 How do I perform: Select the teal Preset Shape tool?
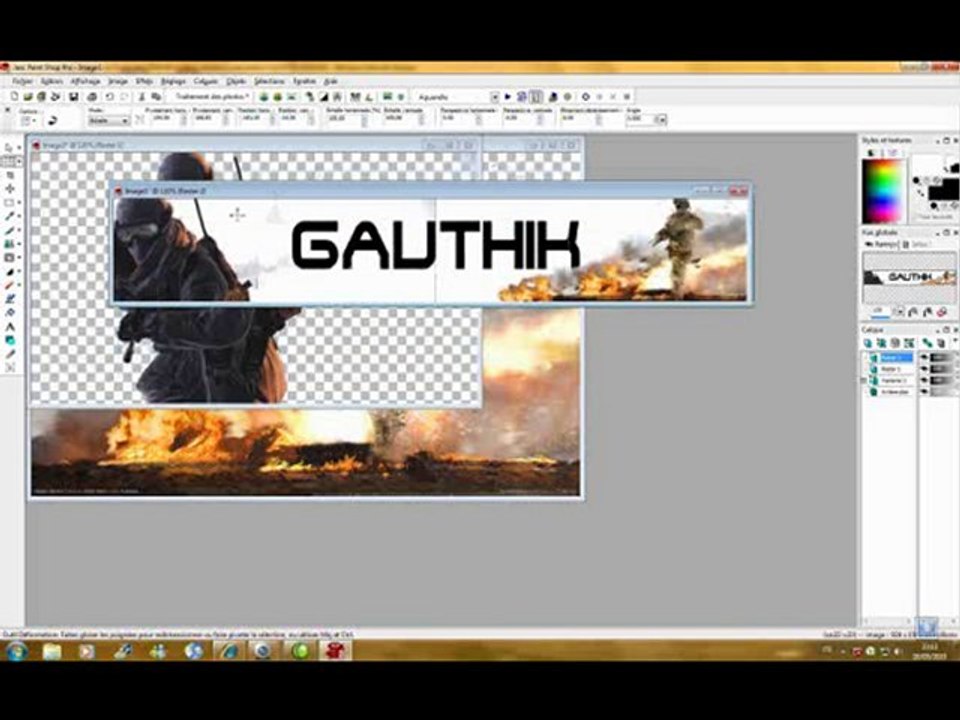[x=10, y=340]
